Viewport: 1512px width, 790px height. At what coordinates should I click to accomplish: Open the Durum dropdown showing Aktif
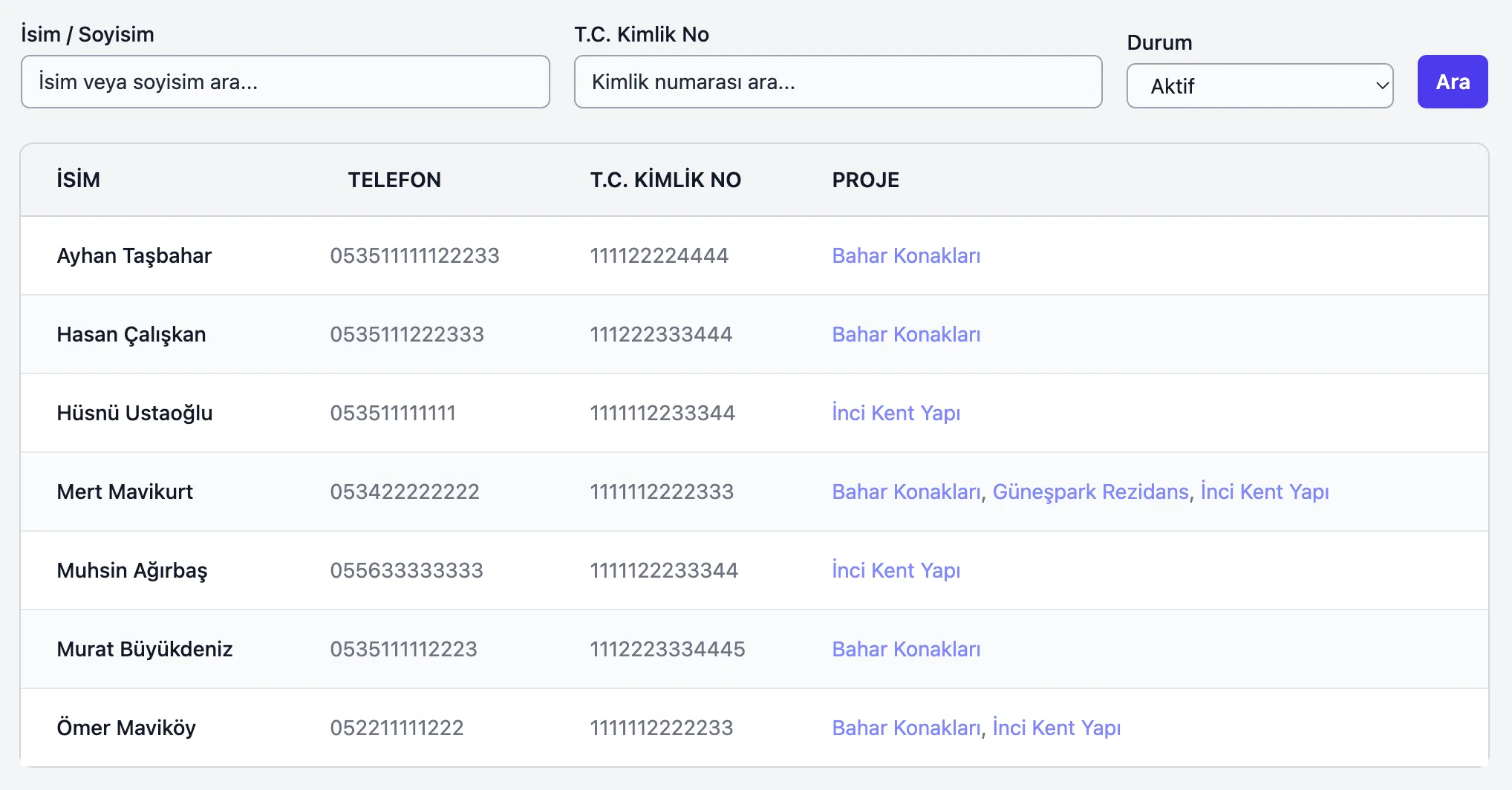[x=1260, y=86]
